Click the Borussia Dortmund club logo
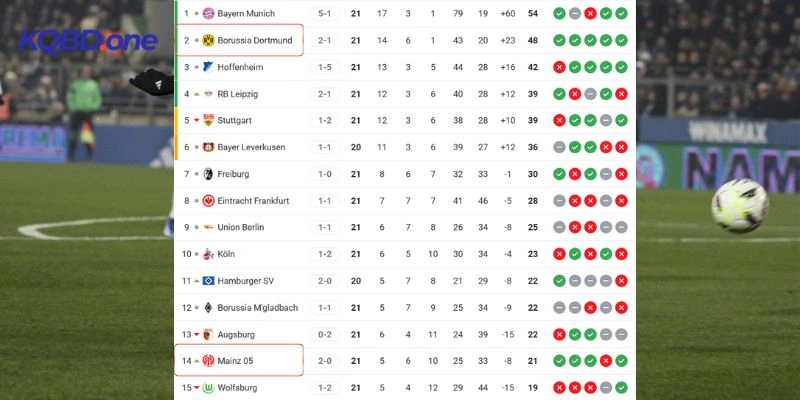Image resolution: width=800 pixels, height=400 pixels. pyautogui.click(x=208, y=40)
